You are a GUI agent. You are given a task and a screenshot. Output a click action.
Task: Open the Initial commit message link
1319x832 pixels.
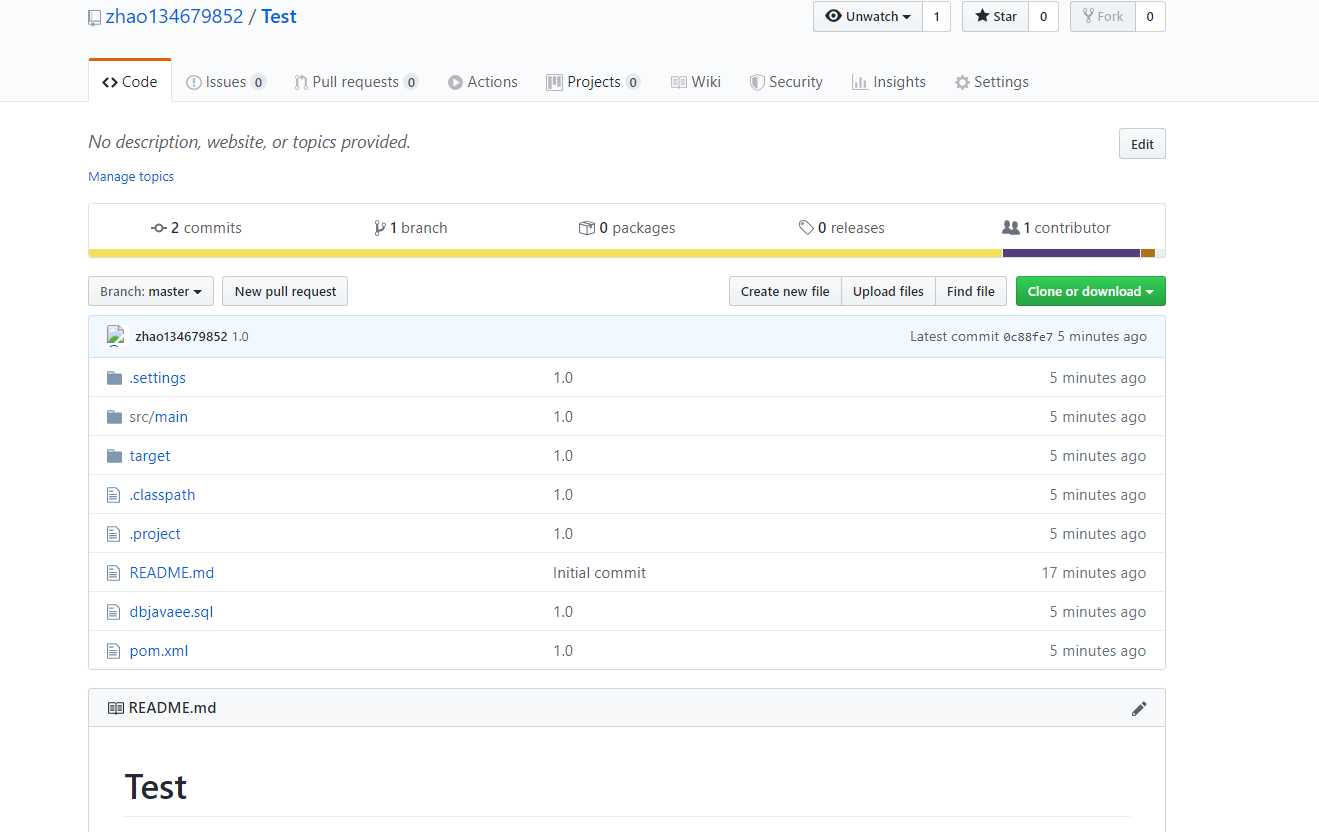click(x=599, y=573)
